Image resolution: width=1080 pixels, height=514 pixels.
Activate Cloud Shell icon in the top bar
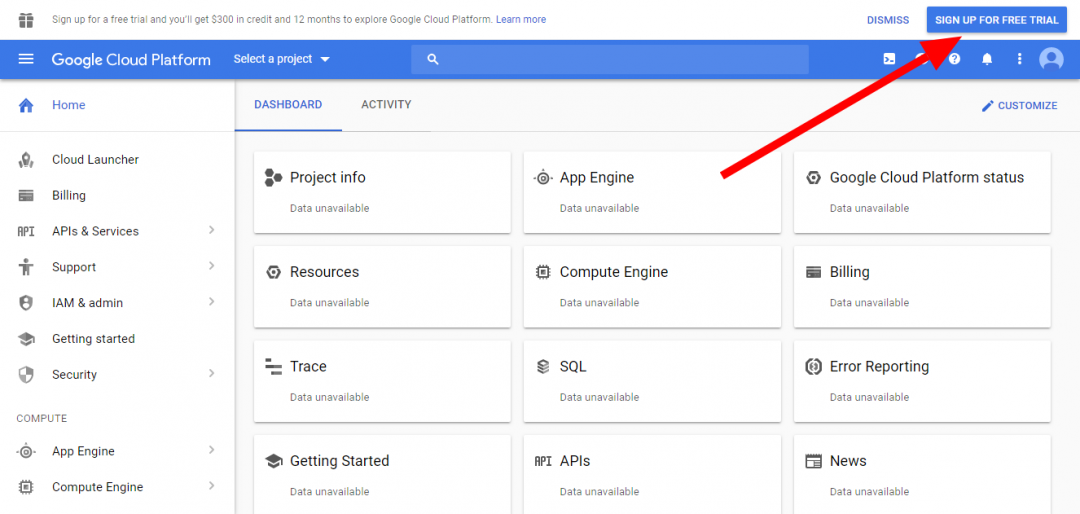pos(889,59)
